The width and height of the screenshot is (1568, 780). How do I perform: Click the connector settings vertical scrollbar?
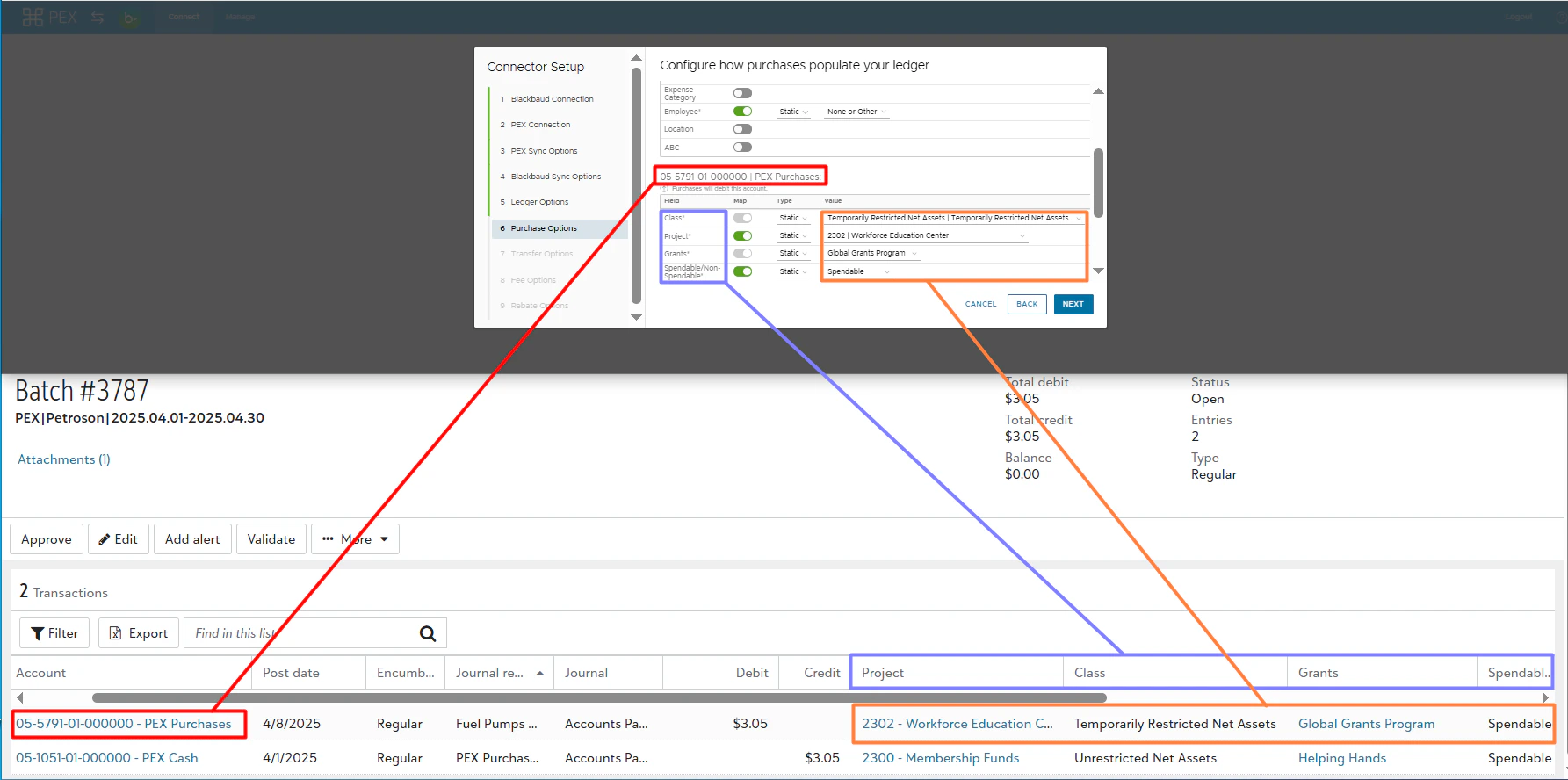click(x=1098, y=183)
